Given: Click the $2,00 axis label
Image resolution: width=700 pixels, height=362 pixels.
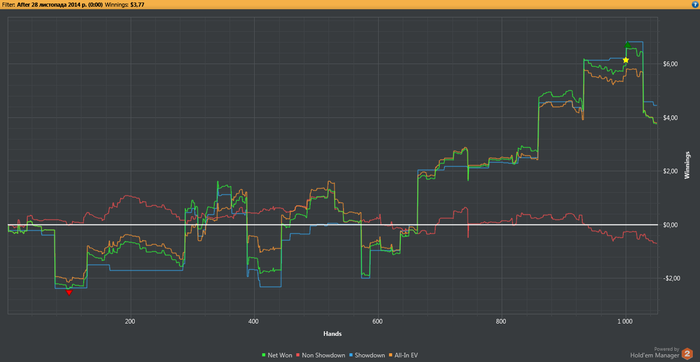Looking at the screenshot, I should pyautogui.click(x=672, y=171).
